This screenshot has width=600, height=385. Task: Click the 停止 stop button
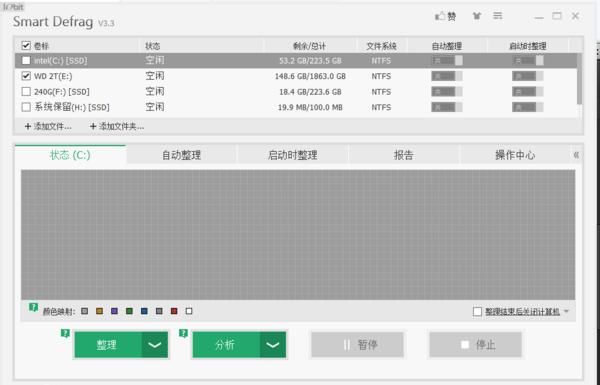[x=476, y=345]
